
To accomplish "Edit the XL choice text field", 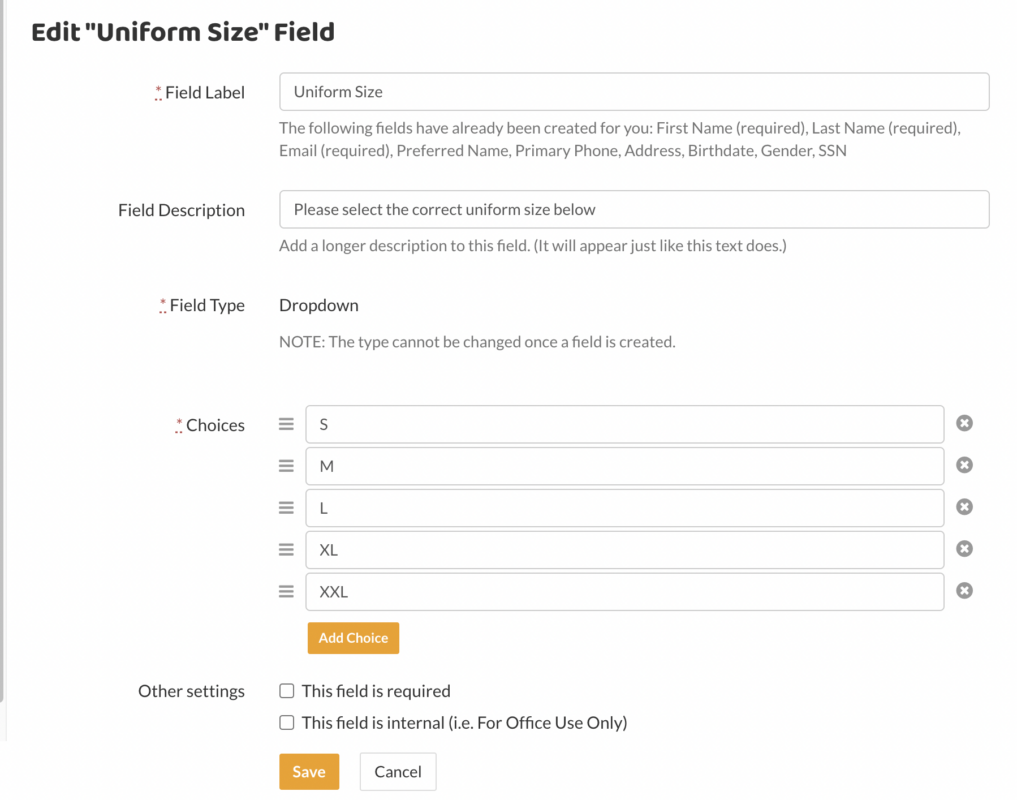I will point(624,550).
